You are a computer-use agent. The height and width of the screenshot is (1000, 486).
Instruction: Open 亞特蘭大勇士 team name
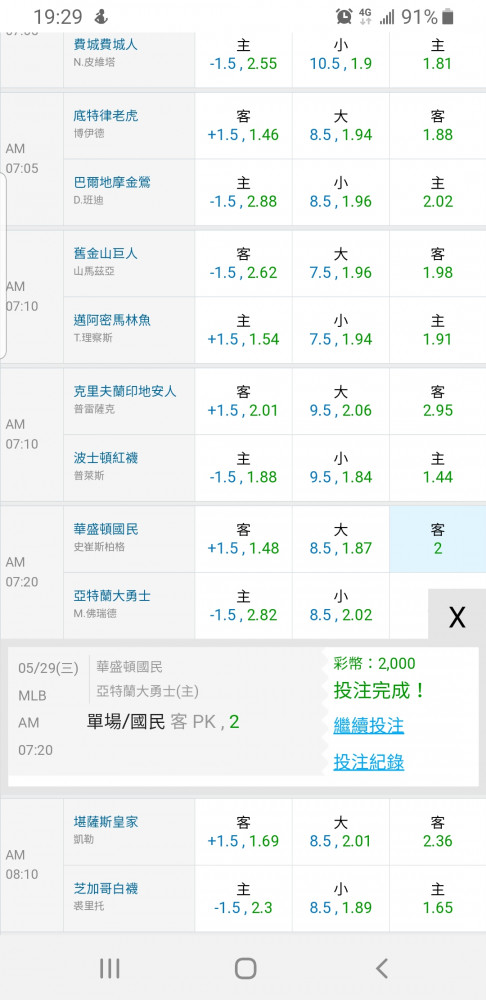click(112, 596)
